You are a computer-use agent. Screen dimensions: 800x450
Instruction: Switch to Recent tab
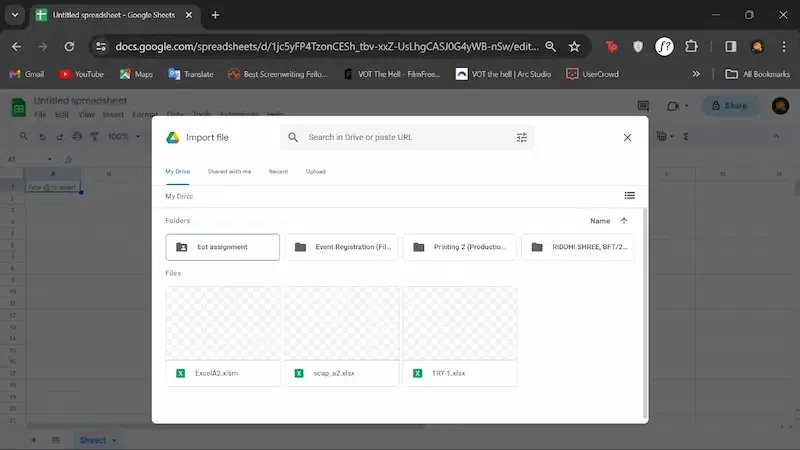click(x=278, y=171)
